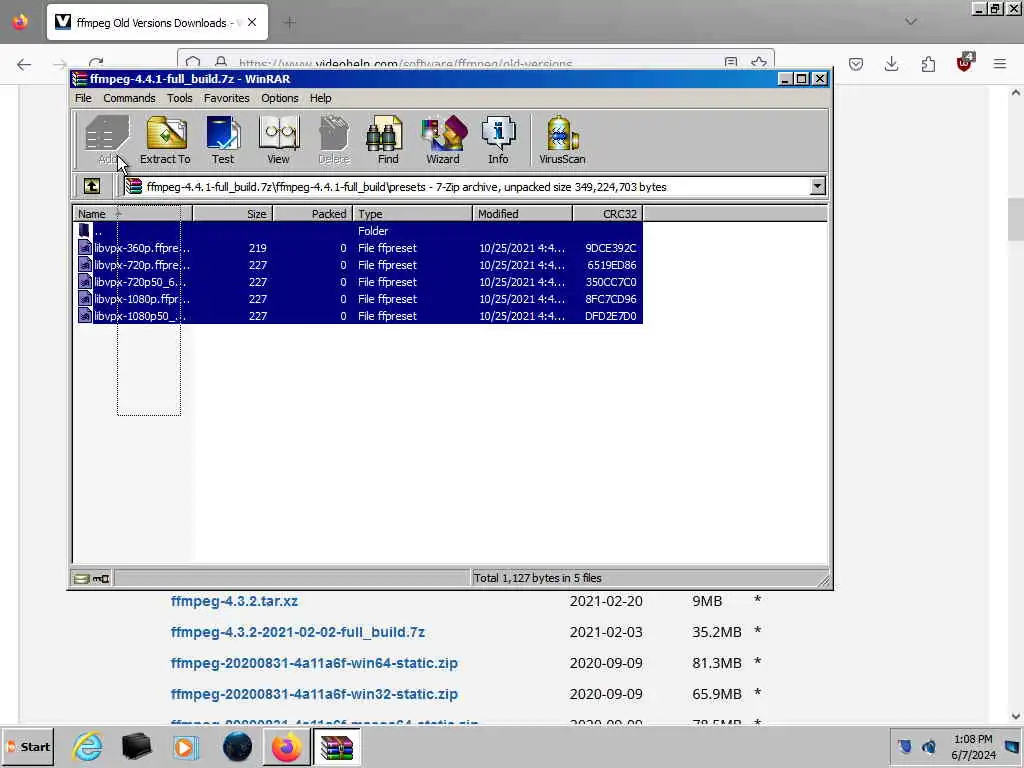This screenshot has width=1024, height=768.
Task: Open the Firefox application menu
Action: [x=1000, y=64]
